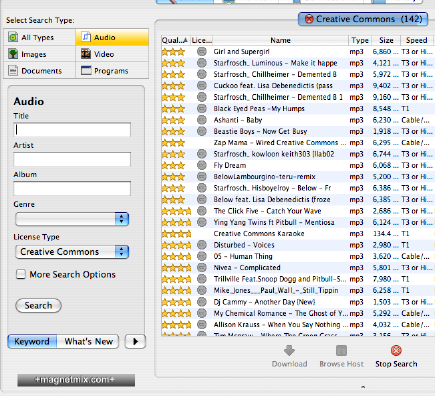
Task: Click the Artist input field
Action: coord(72,159)
